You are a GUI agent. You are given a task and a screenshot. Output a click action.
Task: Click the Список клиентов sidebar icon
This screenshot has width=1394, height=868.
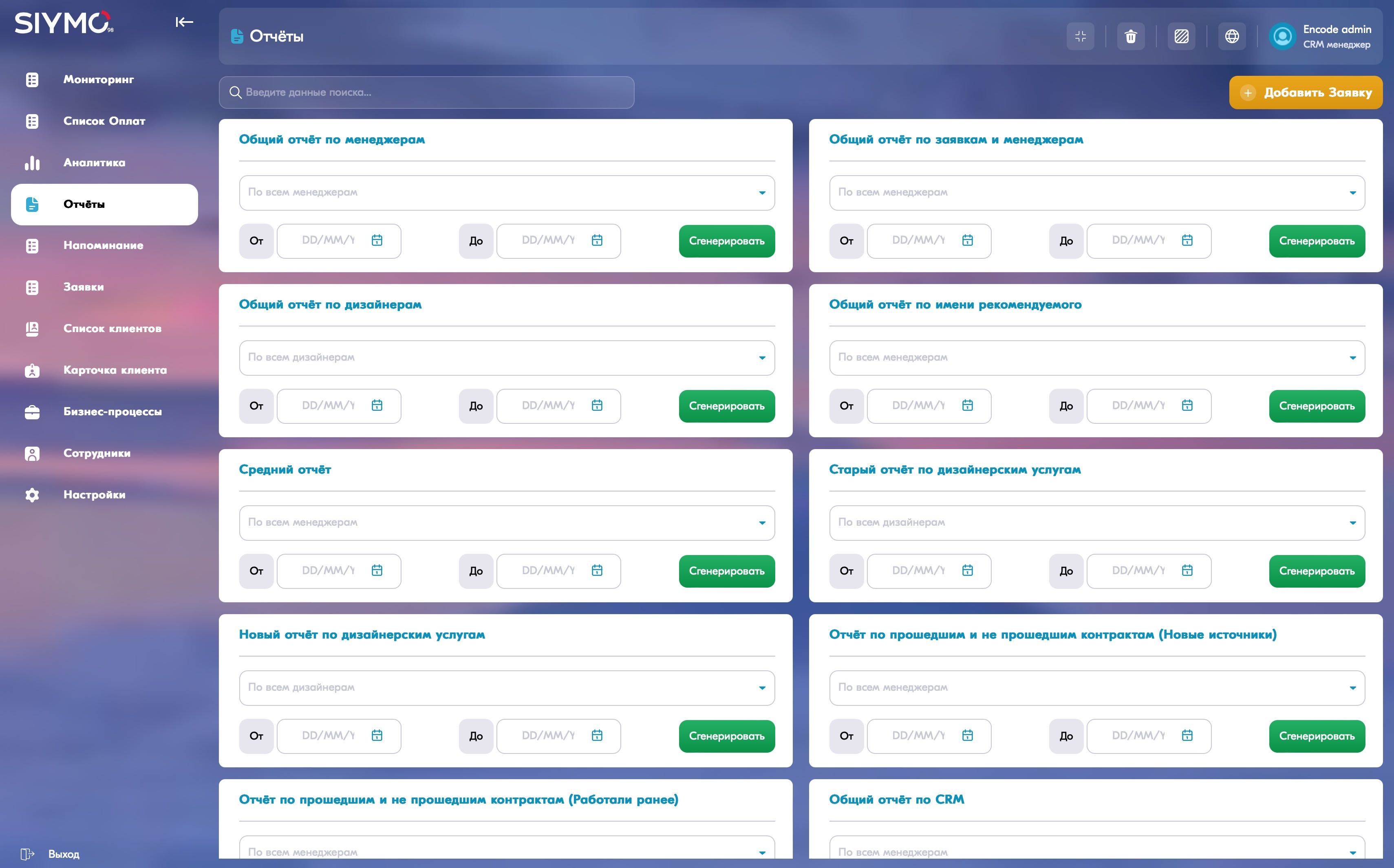coord(32,329)
